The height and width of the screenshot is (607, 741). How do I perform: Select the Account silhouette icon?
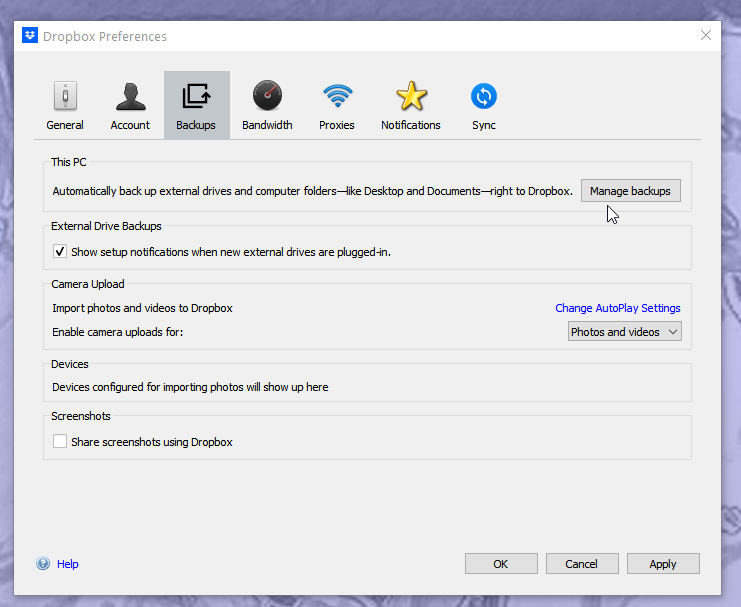(130, 97)
